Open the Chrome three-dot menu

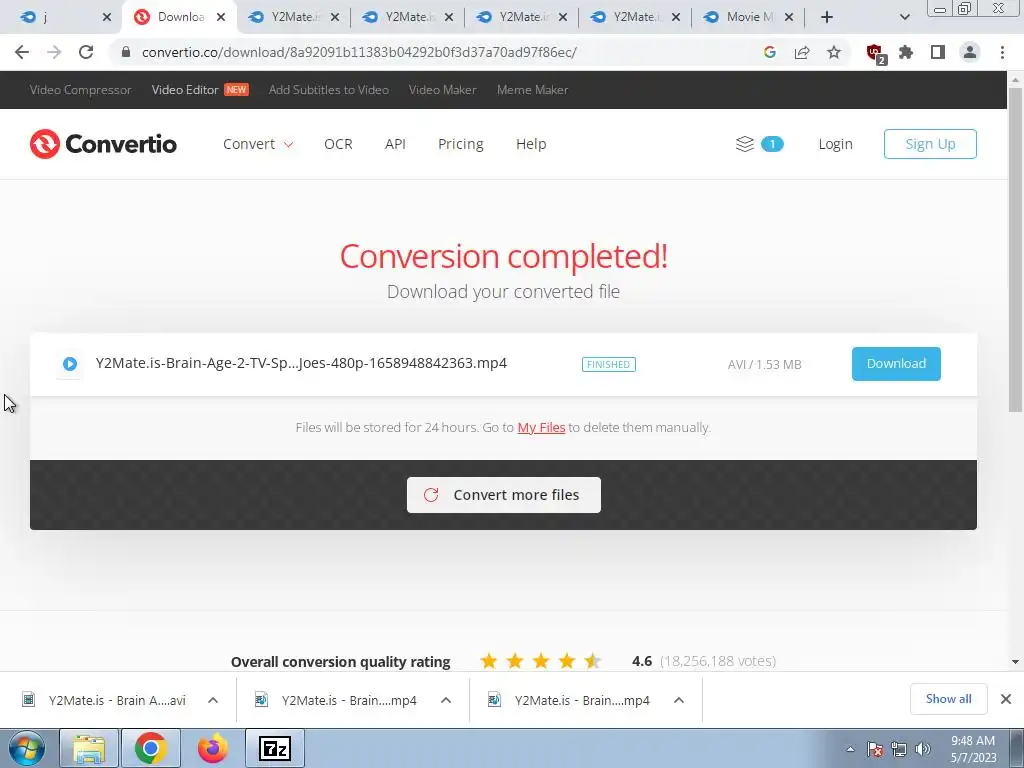tap(1002, 52)
